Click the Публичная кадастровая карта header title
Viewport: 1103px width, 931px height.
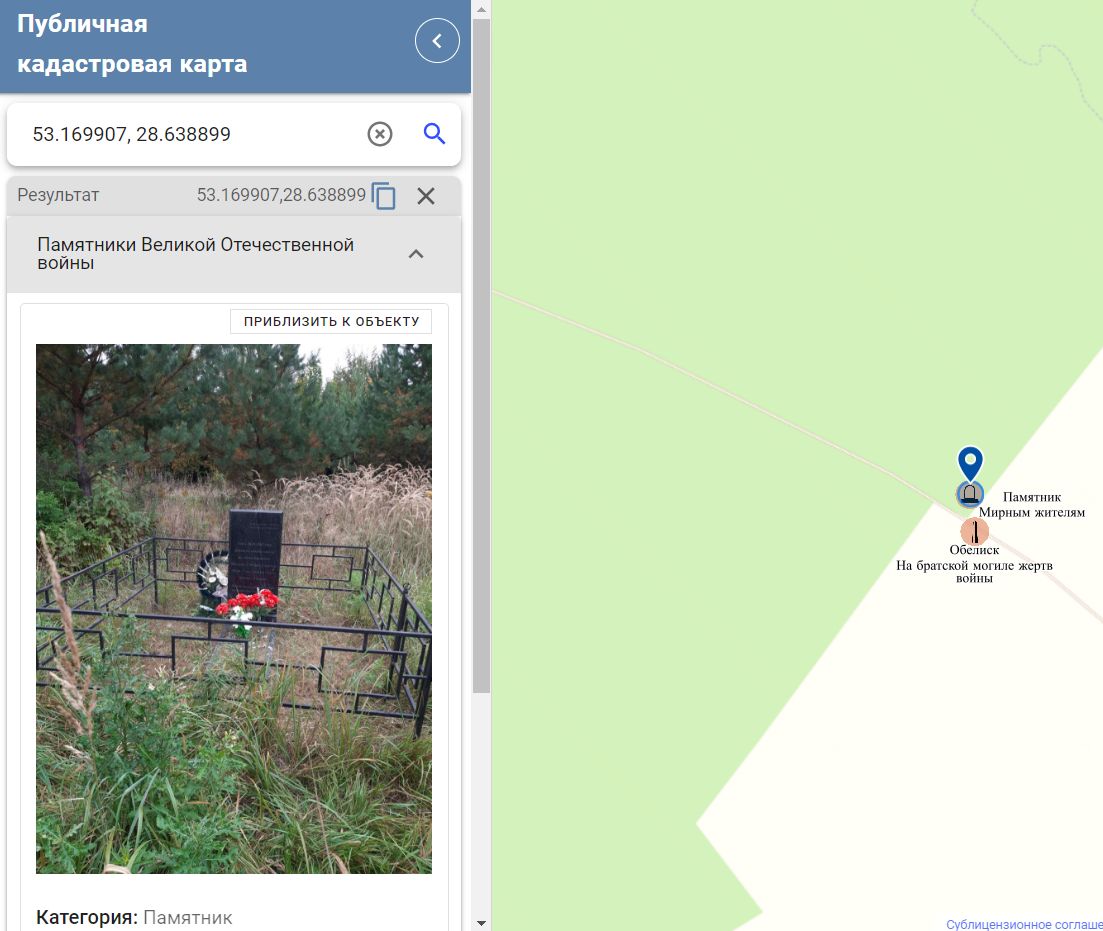click(x=132, y=44)
